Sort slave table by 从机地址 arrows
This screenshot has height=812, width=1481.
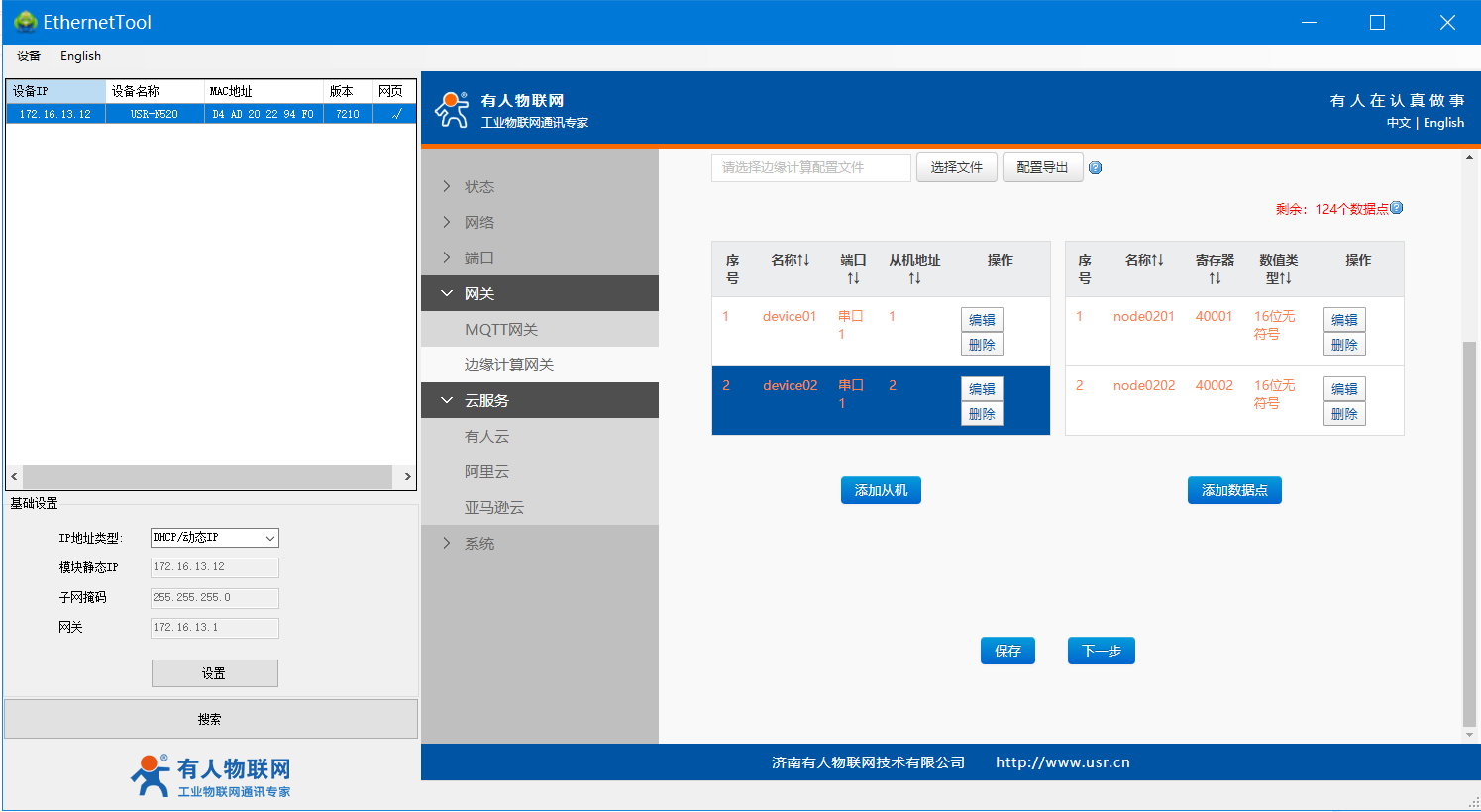914,278
